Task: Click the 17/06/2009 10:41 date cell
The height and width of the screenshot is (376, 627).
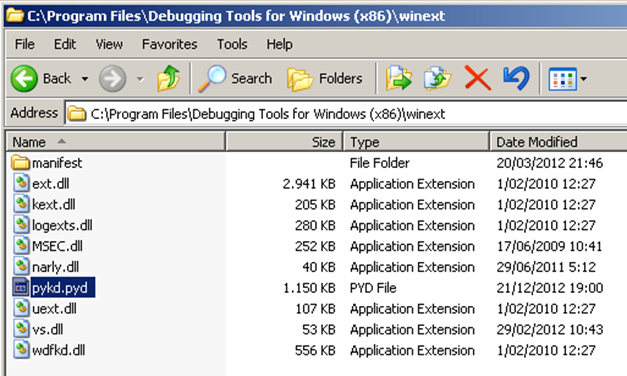Action: click(x=549, y=246)
